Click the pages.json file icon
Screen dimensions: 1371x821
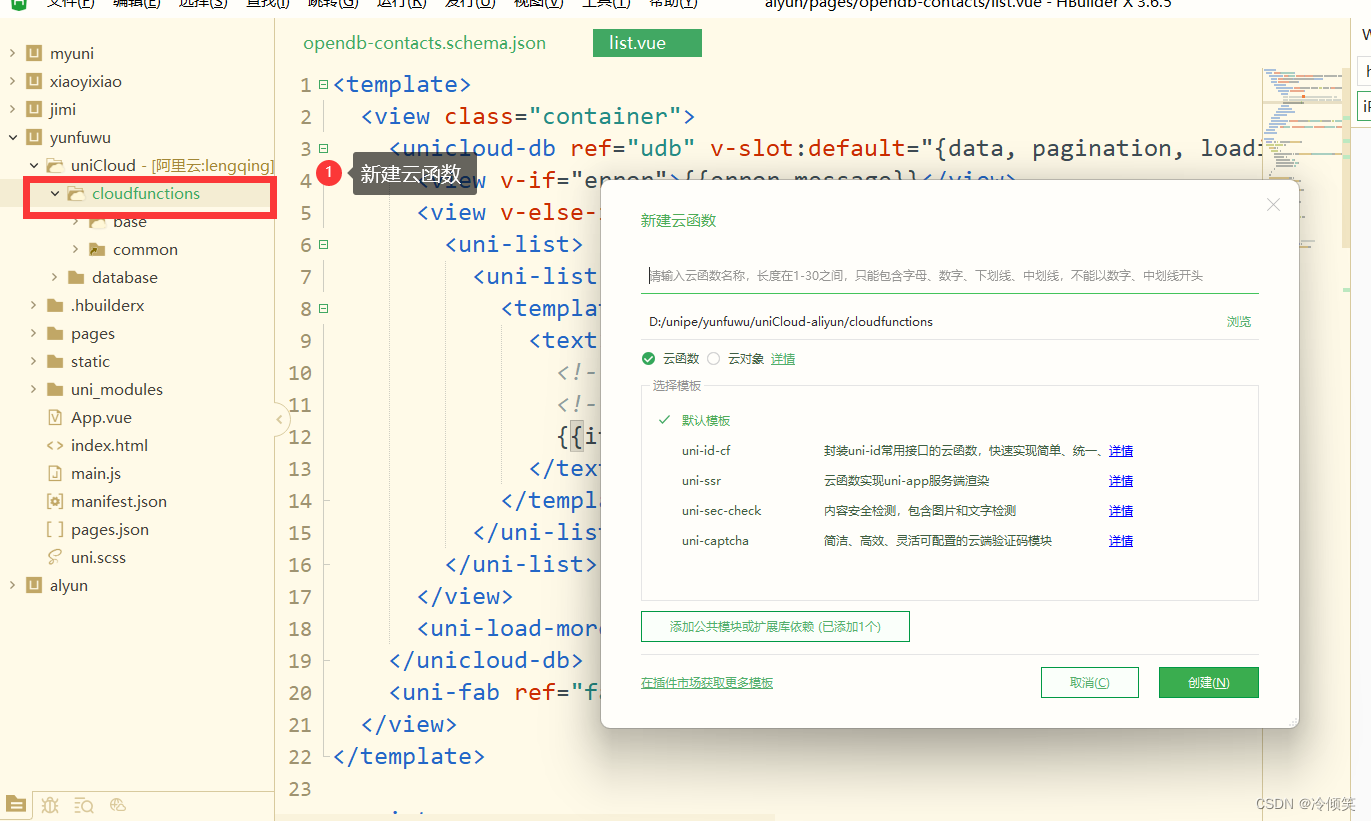(x=55, y=529)
